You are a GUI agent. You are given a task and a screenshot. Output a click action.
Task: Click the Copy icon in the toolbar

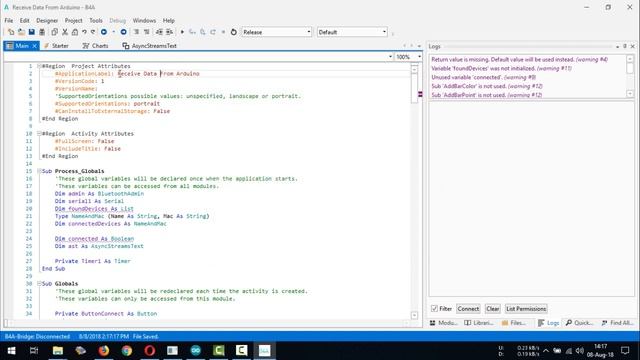(54, 32)
